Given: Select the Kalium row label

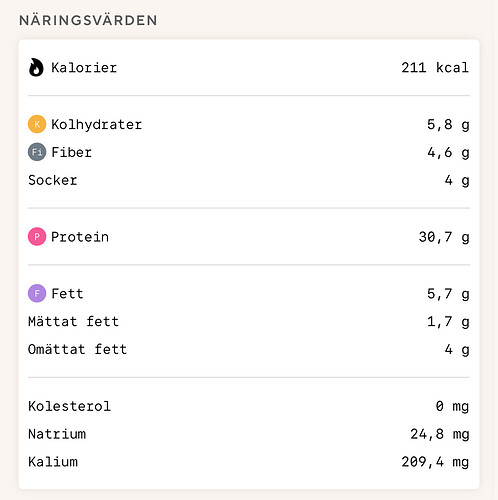Looking at the screenshot, I should 53,462.
